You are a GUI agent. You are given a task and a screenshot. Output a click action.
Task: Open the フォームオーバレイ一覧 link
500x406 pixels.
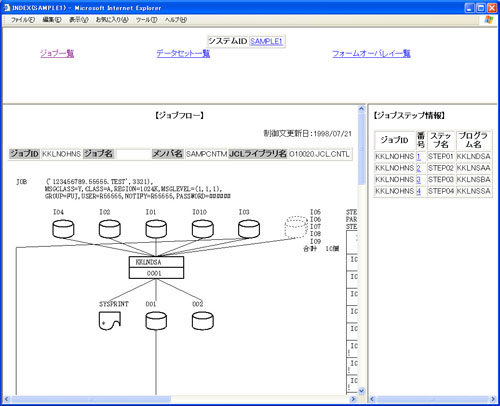point(371,53)
